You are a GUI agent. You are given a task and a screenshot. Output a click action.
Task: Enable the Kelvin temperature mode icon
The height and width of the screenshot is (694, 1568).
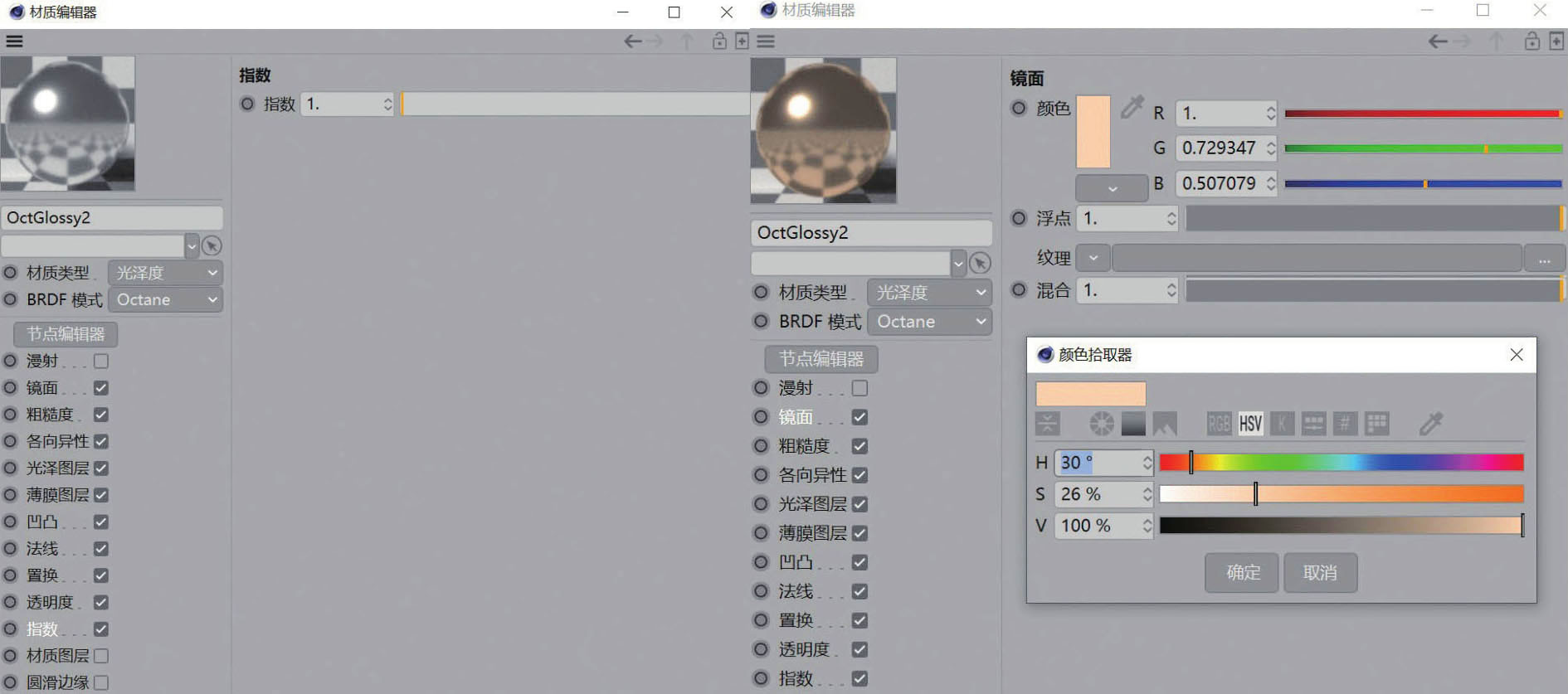pos(1282,424)
